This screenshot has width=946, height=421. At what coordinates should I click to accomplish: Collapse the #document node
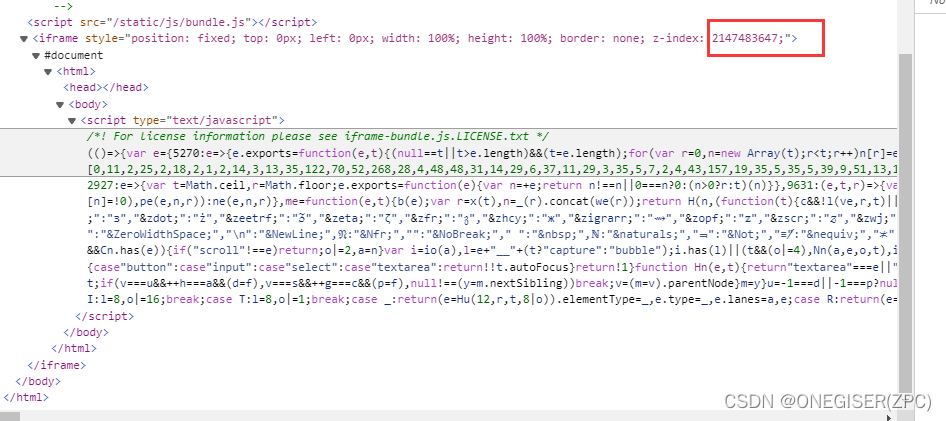36,55
